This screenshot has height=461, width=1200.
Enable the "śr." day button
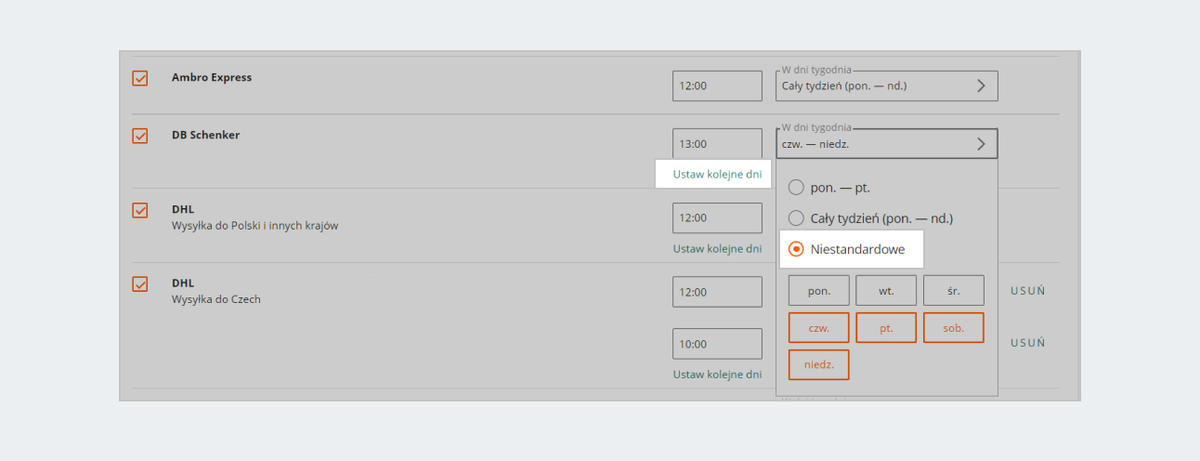[x=953, y=291]
